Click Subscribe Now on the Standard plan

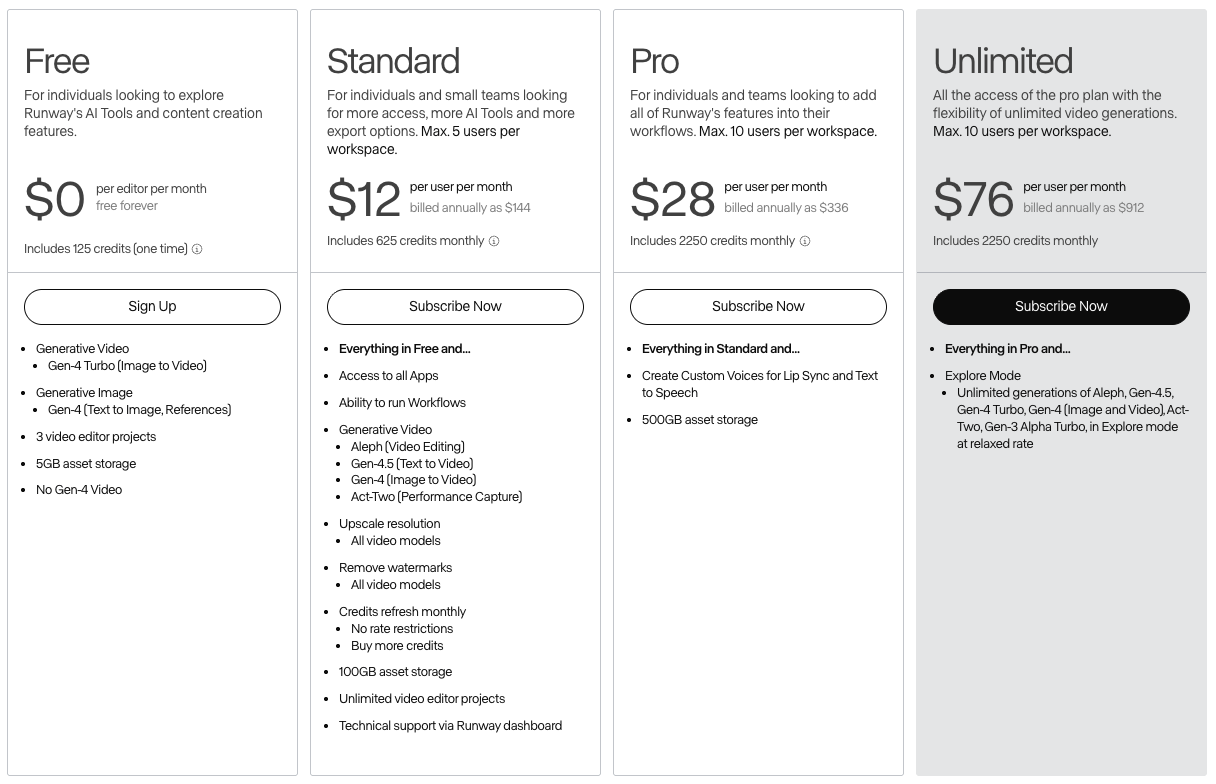point(455,307)
